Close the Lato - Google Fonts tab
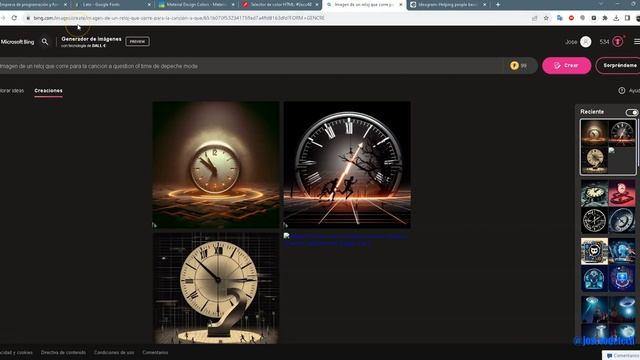The width and height of the screenshot is (640, 360). click(149, 4)
